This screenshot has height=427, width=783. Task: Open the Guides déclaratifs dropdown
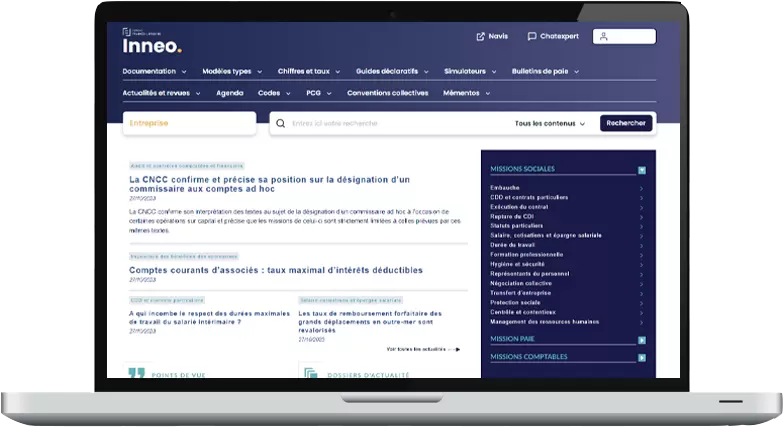pyautogui.click(x=392, y=71)
